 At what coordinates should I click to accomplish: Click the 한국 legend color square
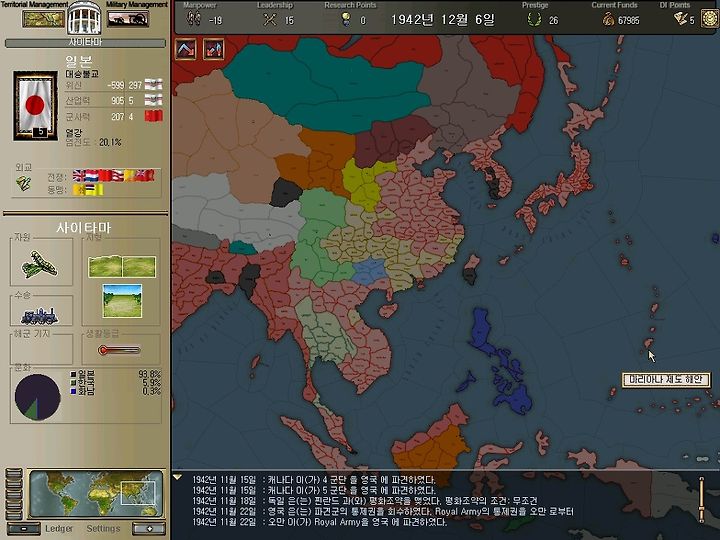[73, 382]
